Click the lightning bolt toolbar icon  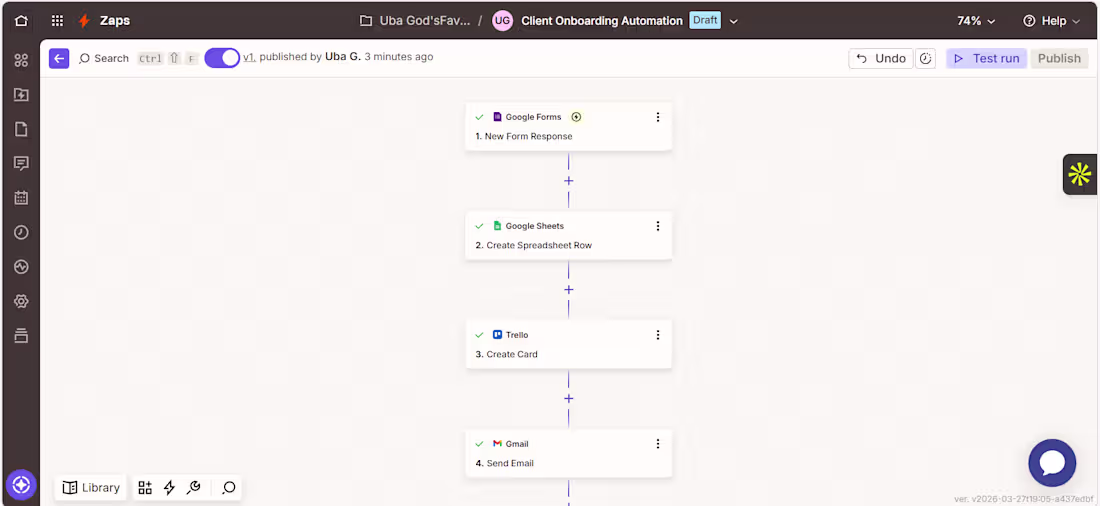(x=169, y=488)
